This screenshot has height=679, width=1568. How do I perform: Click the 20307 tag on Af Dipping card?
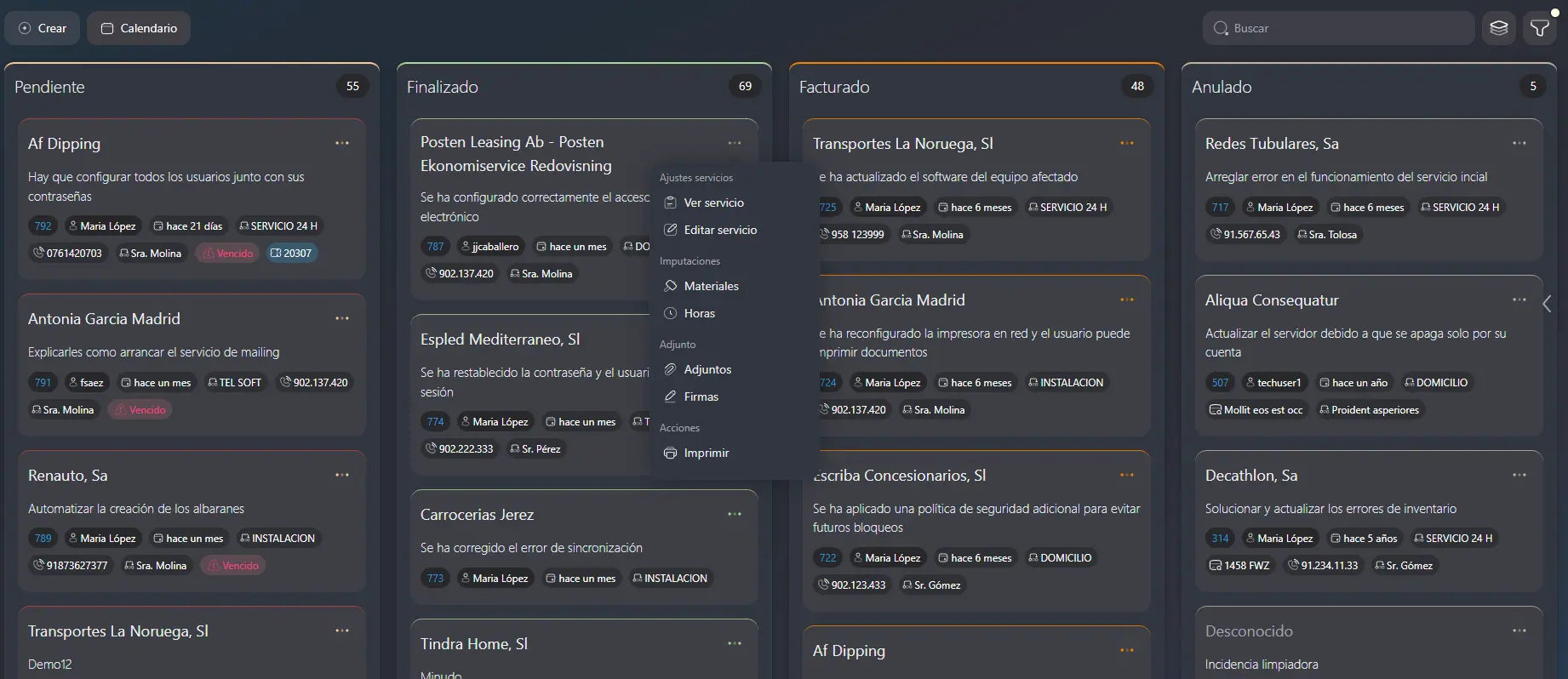(x=291, y=253)
